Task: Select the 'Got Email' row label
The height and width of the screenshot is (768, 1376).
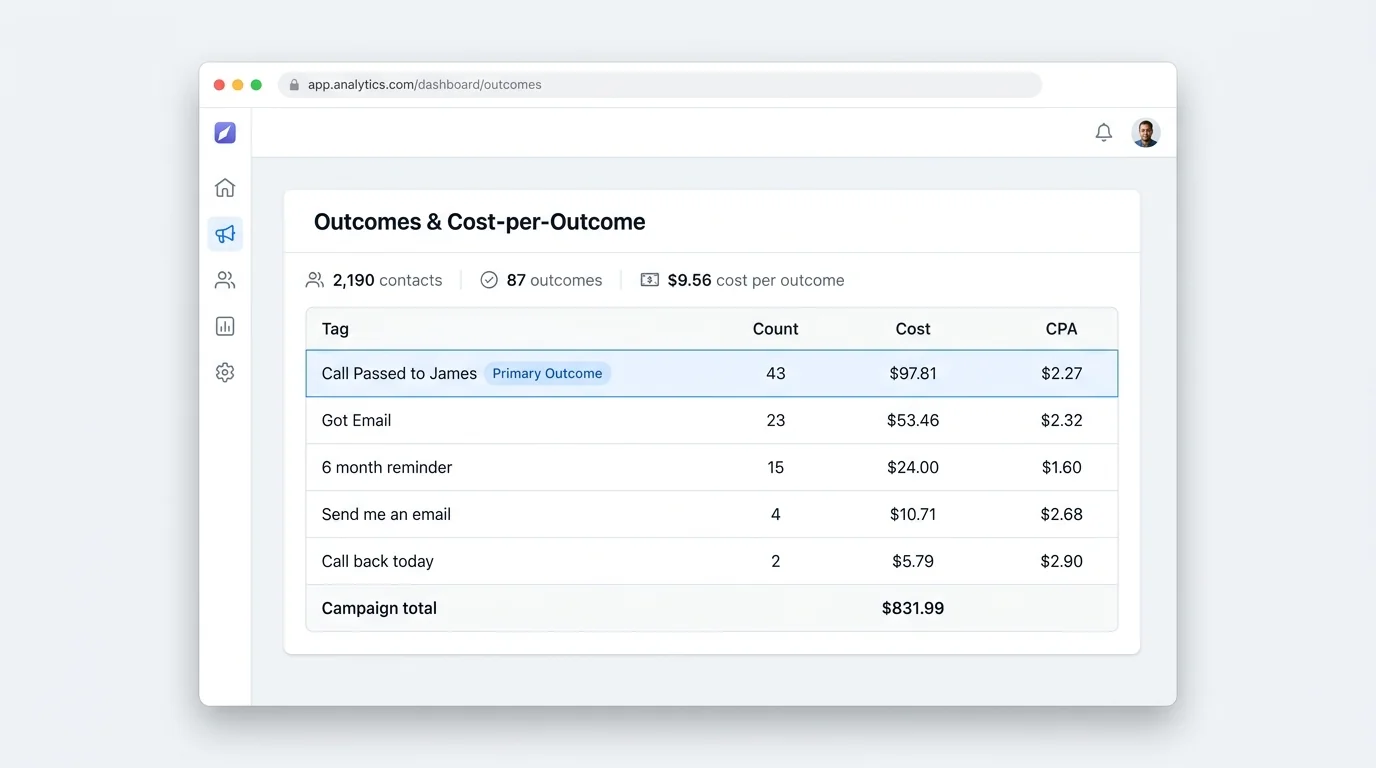Action: point(356,420)
